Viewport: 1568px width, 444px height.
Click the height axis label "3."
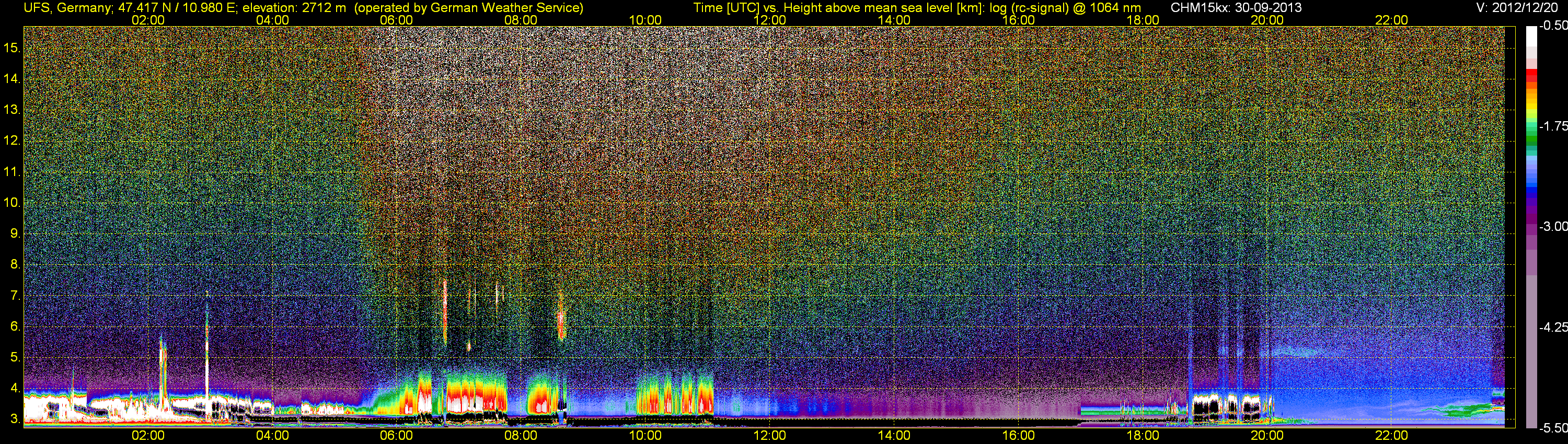click(x=15, y=419)
